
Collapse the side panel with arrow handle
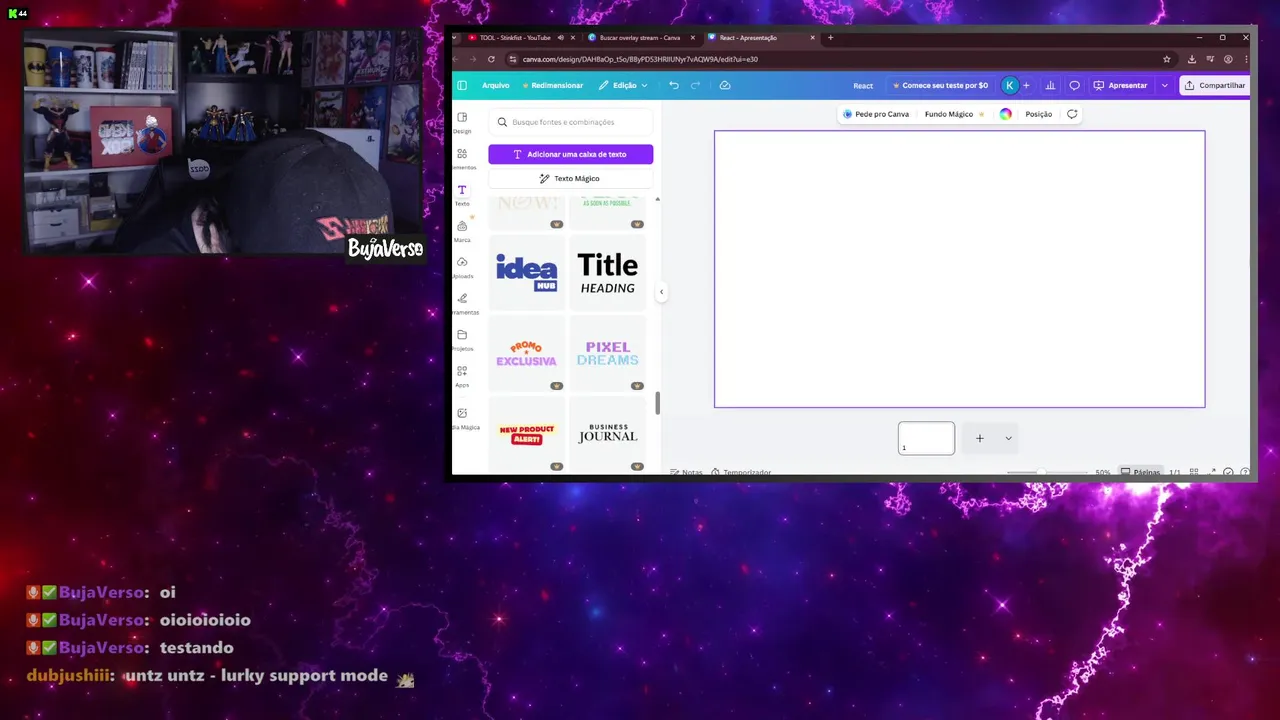661,292
